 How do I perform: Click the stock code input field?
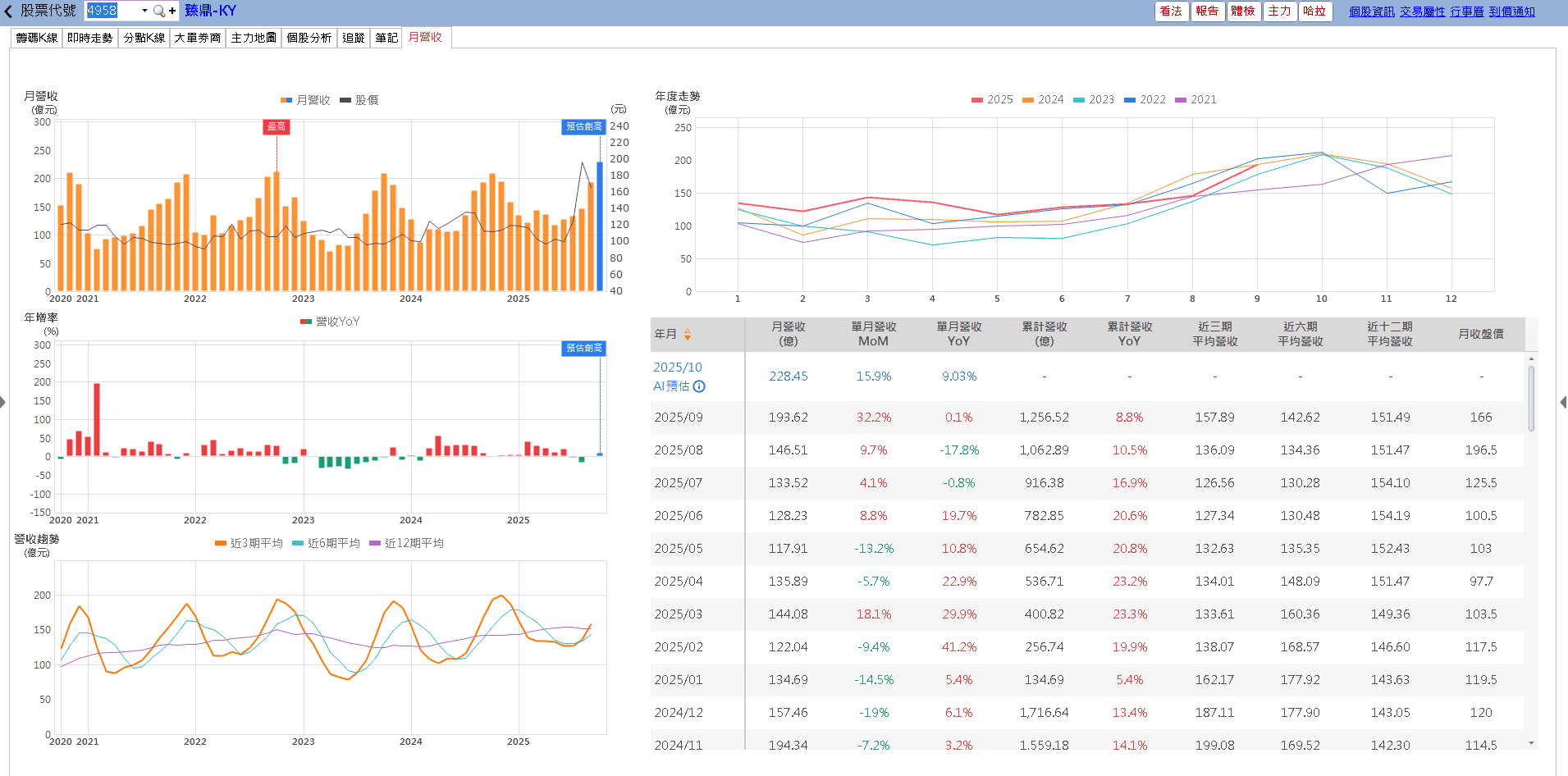click(x=112, y=11)
